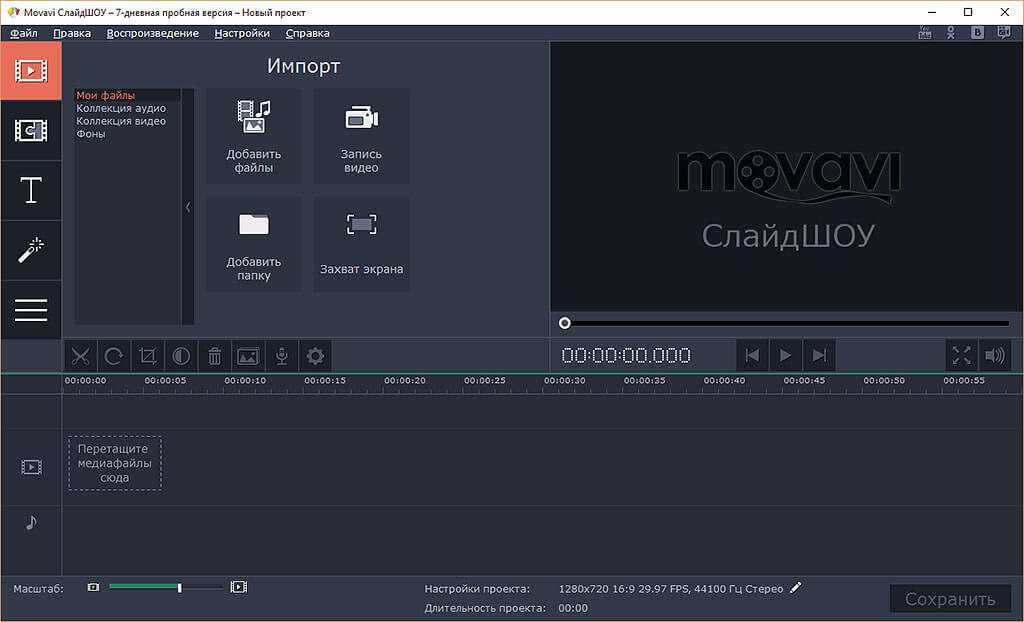The width and height of the screenshot is (1024, 622).
Task: Click the 00:00:30 timeline ruler mark
Action: 565,380
